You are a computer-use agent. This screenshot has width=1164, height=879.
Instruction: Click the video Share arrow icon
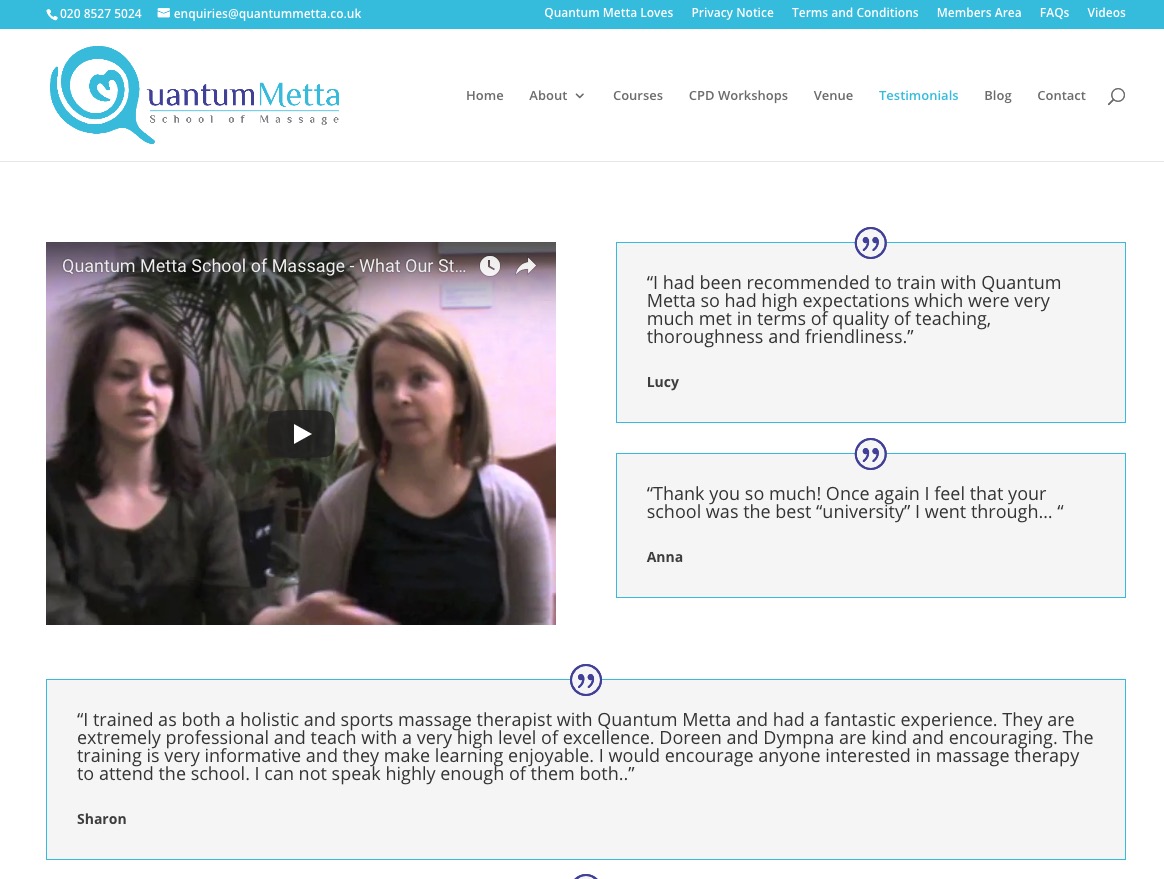(526, 266)
